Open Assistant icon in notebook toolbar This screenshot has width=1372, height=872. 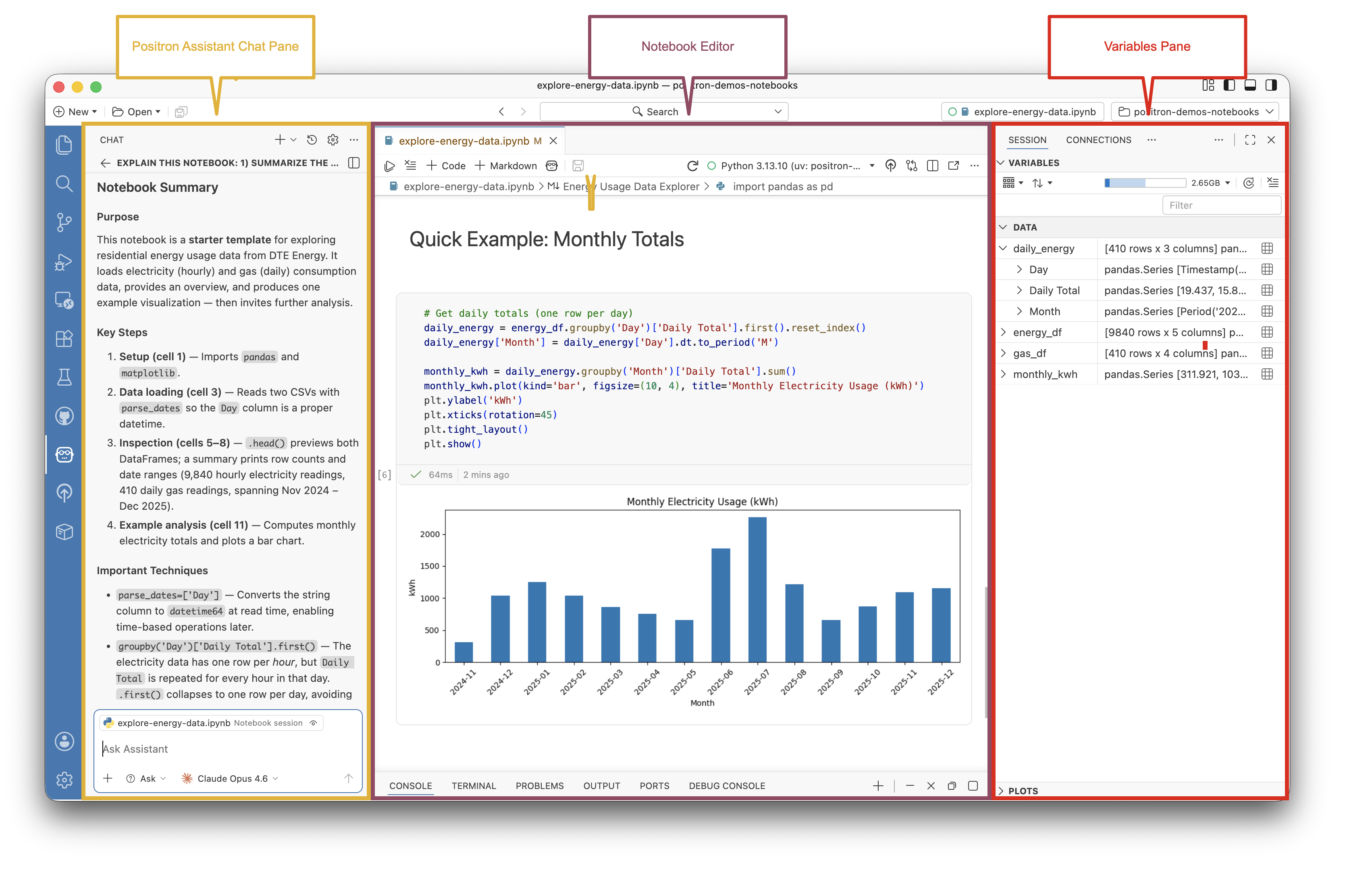[x=551, y=166]
